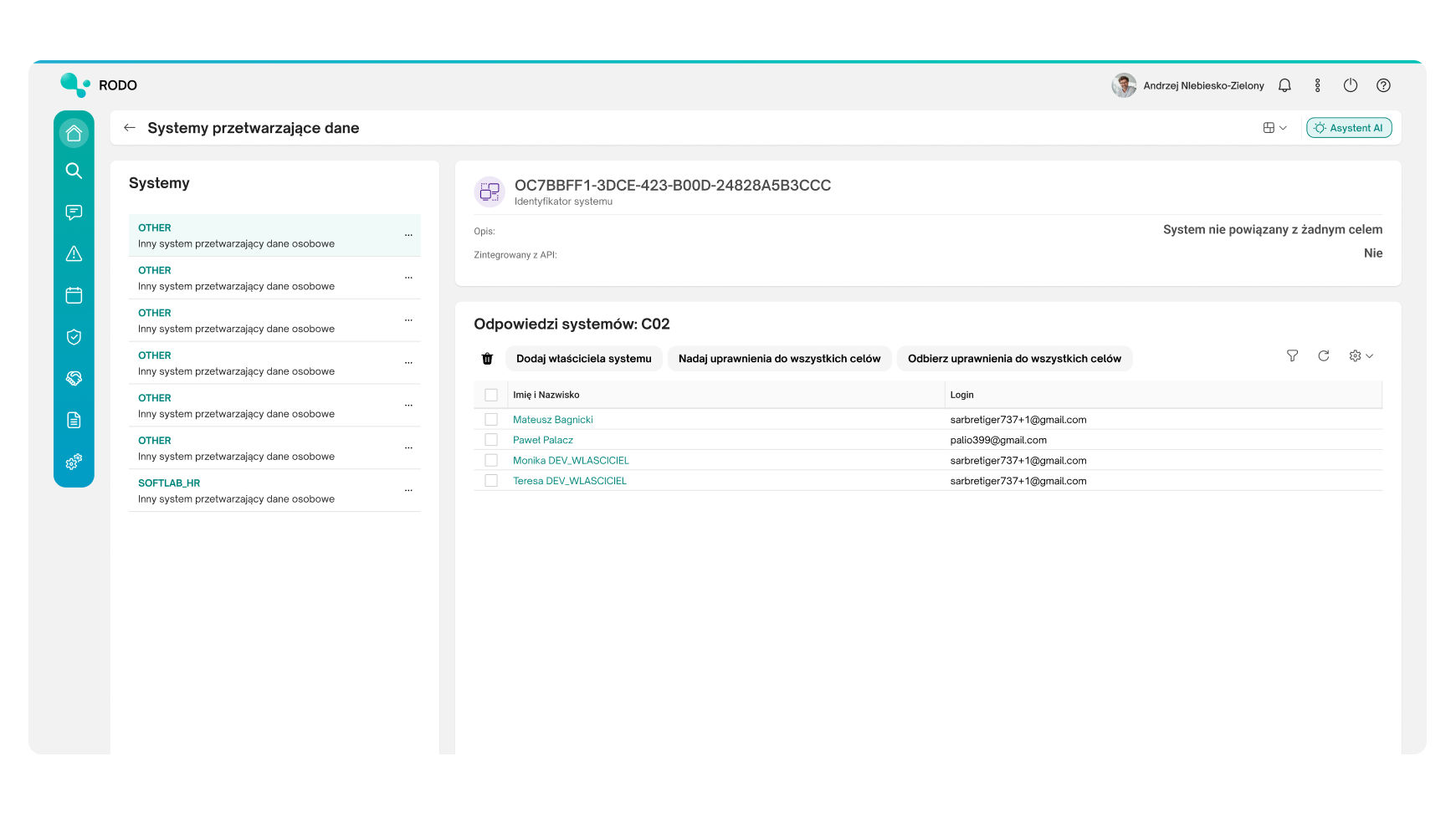Expand the table settings gear dropdown
Image resolution: width=1456 pixels, height=833 pixels.
(1361, 356)
